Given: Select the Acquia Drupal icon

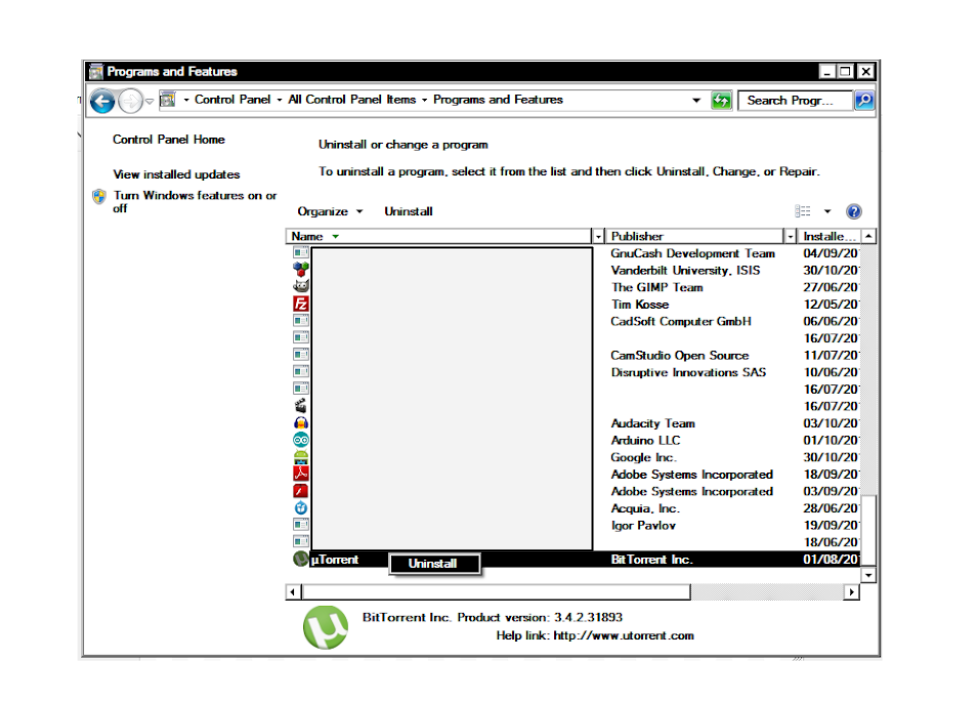Looking at the screenshot, I should pyautogui.click(x=301, y=508).
